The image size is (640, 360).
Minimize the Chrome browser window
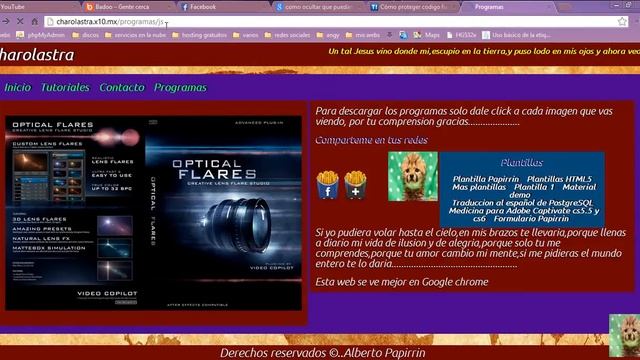[617, 5]
